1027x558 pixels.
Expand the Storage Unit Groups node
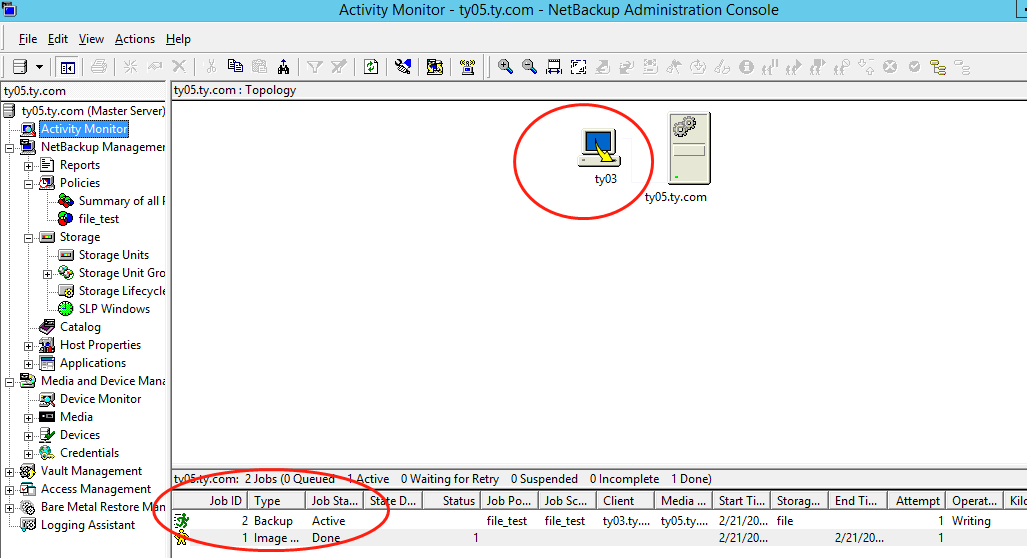coord(47,274)
